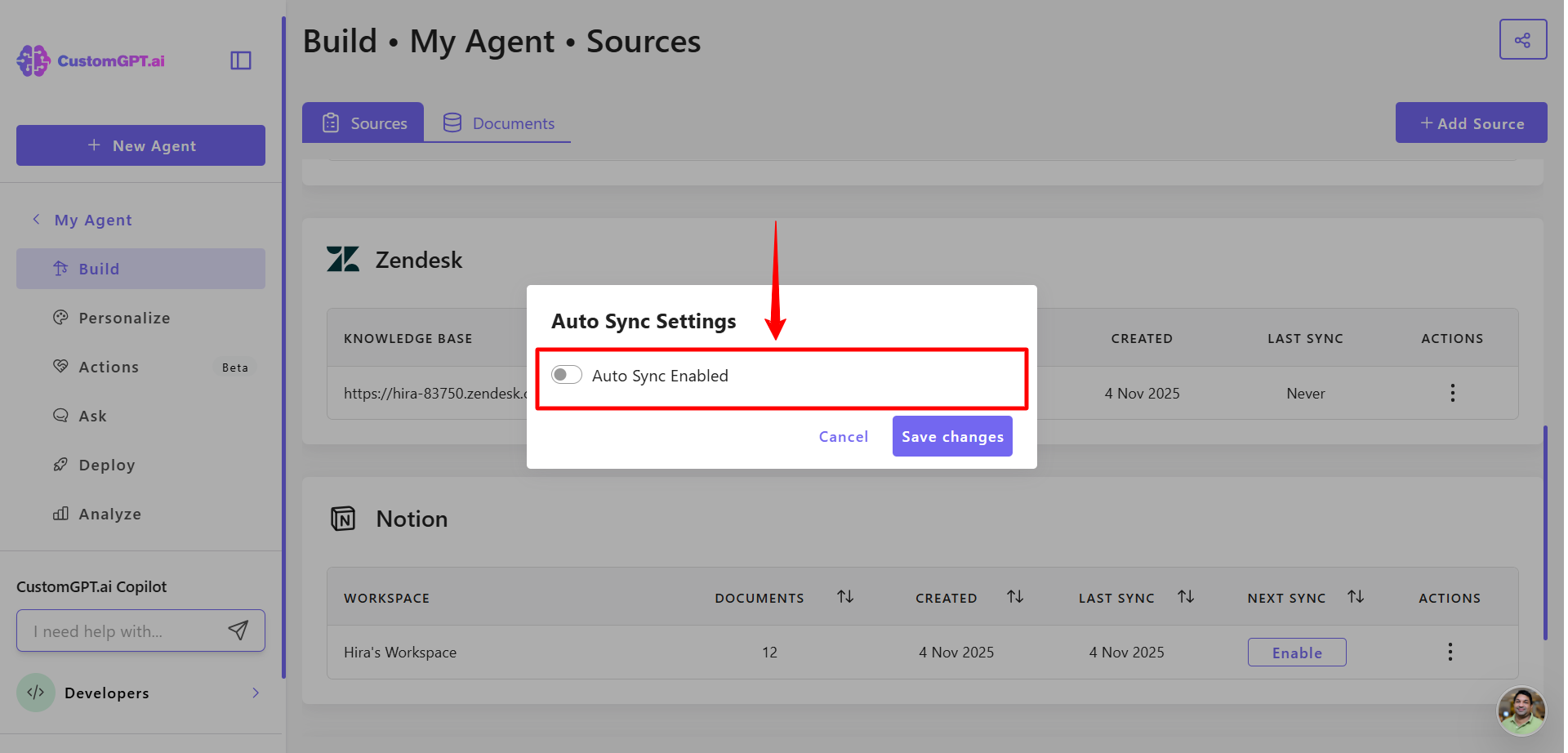The height and width of the screenshot is (753, 1568).
Task: Click the Knowledge Base column header
Action: click(408, 338)
